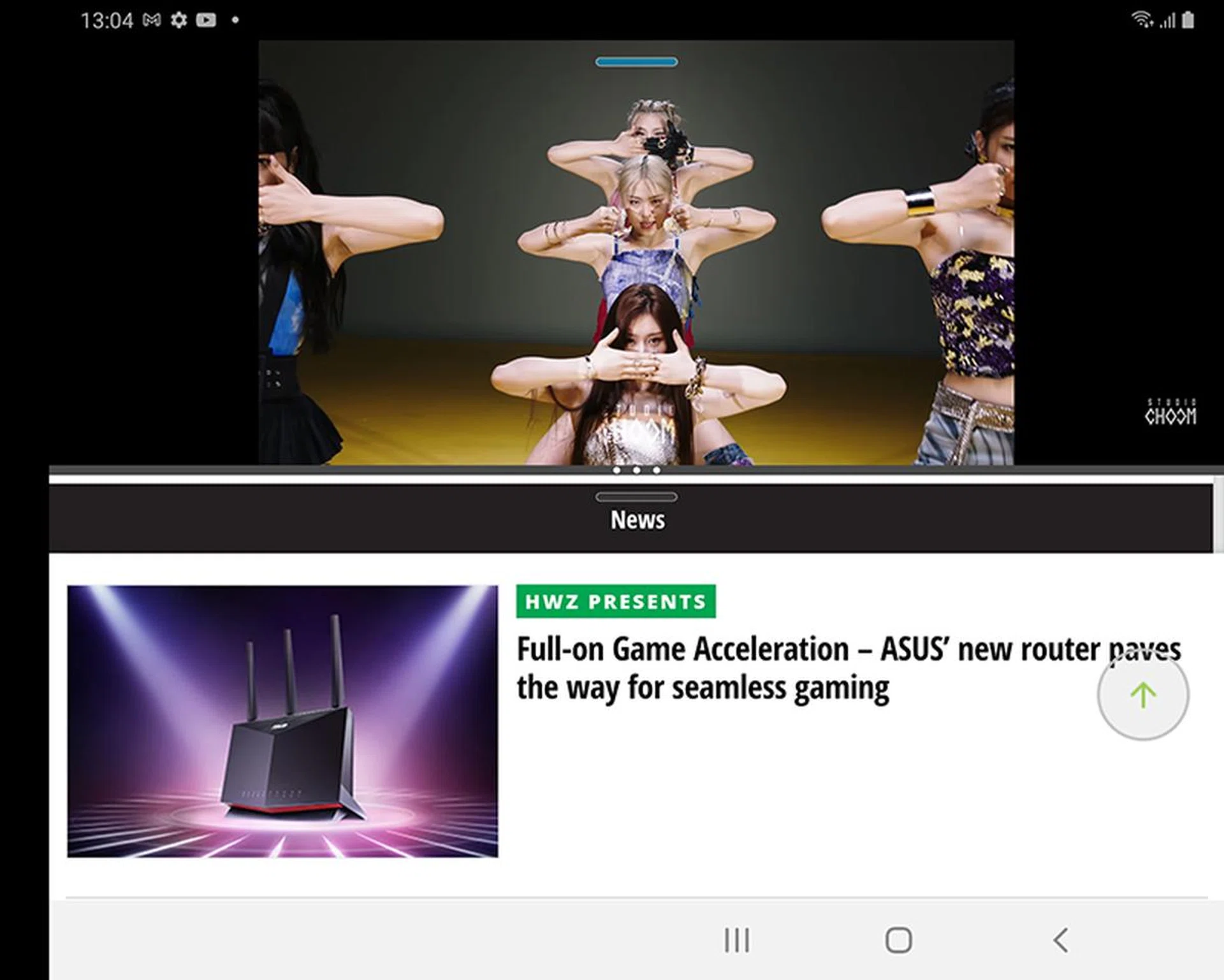Open the ASUS router thumbnail image
Screen dimensions: 1224x980
coord(282,721)
